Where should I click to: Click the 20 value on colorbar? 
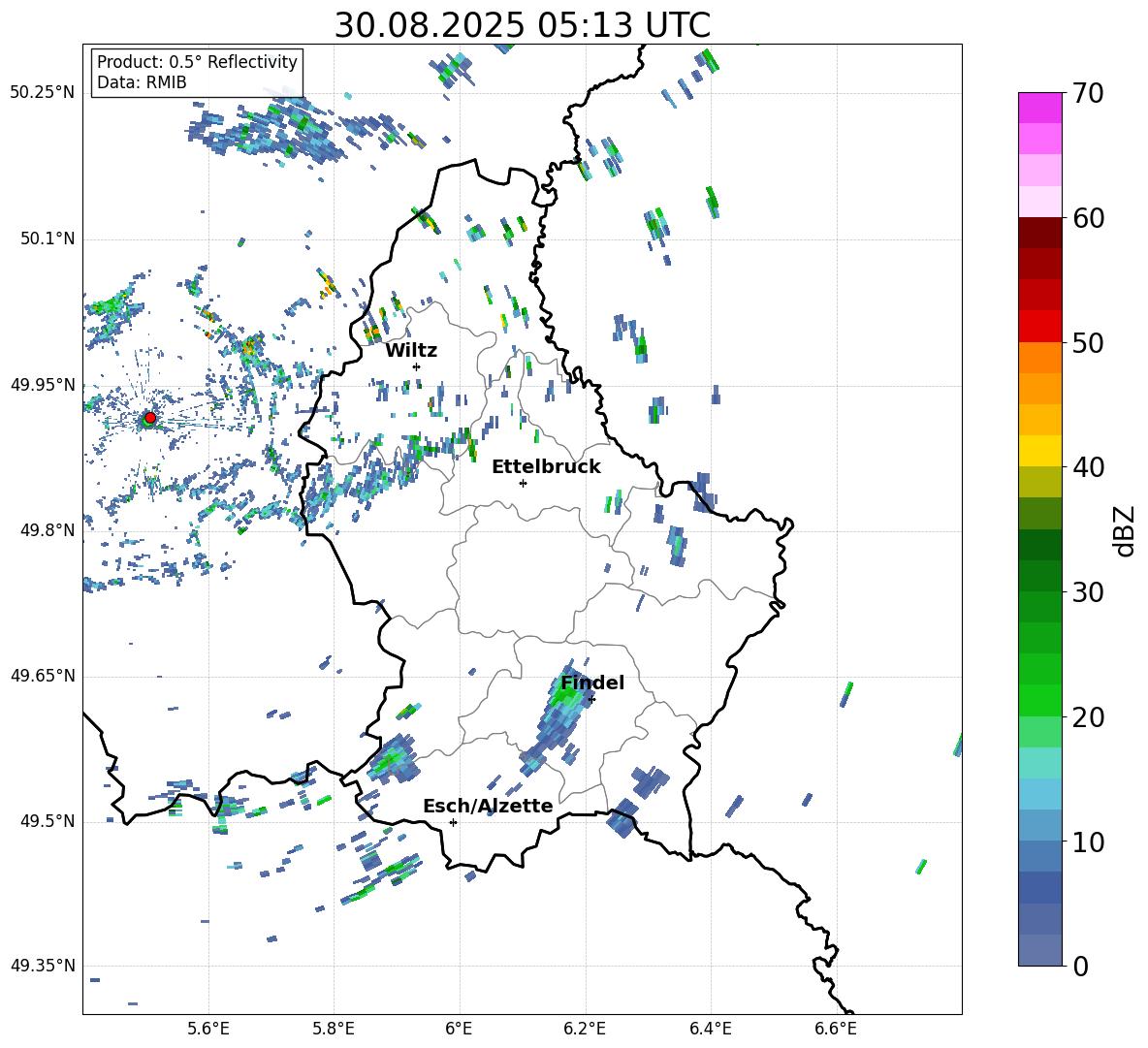coord(1088,717)
